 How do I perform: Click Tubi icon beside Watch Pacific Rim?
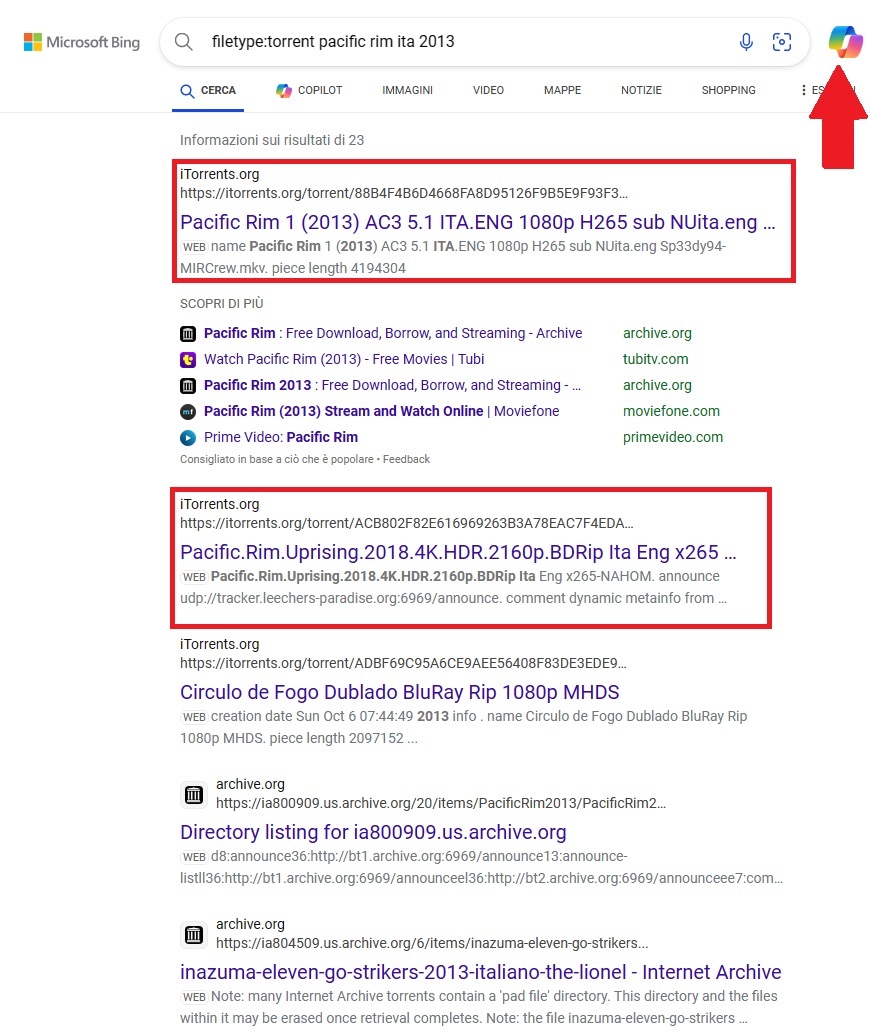[x=188, y=359]
